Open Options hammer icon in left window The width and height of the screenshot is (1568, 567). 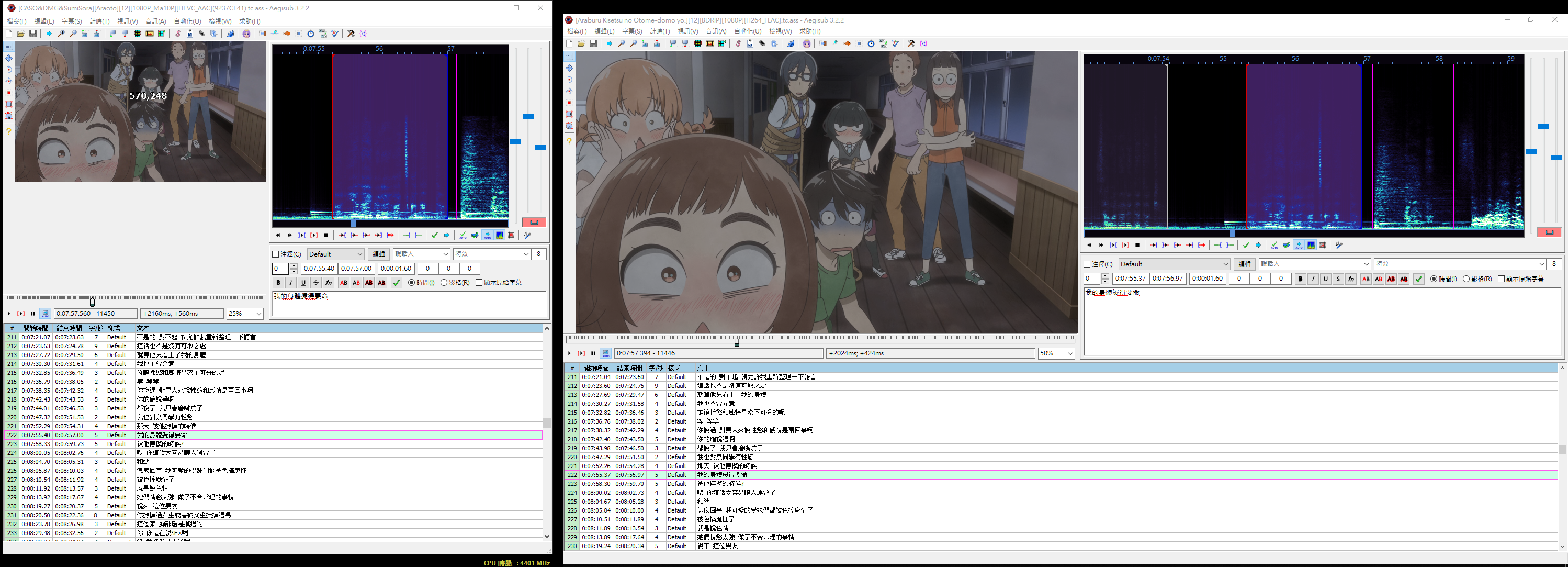(x=351, y=34)
